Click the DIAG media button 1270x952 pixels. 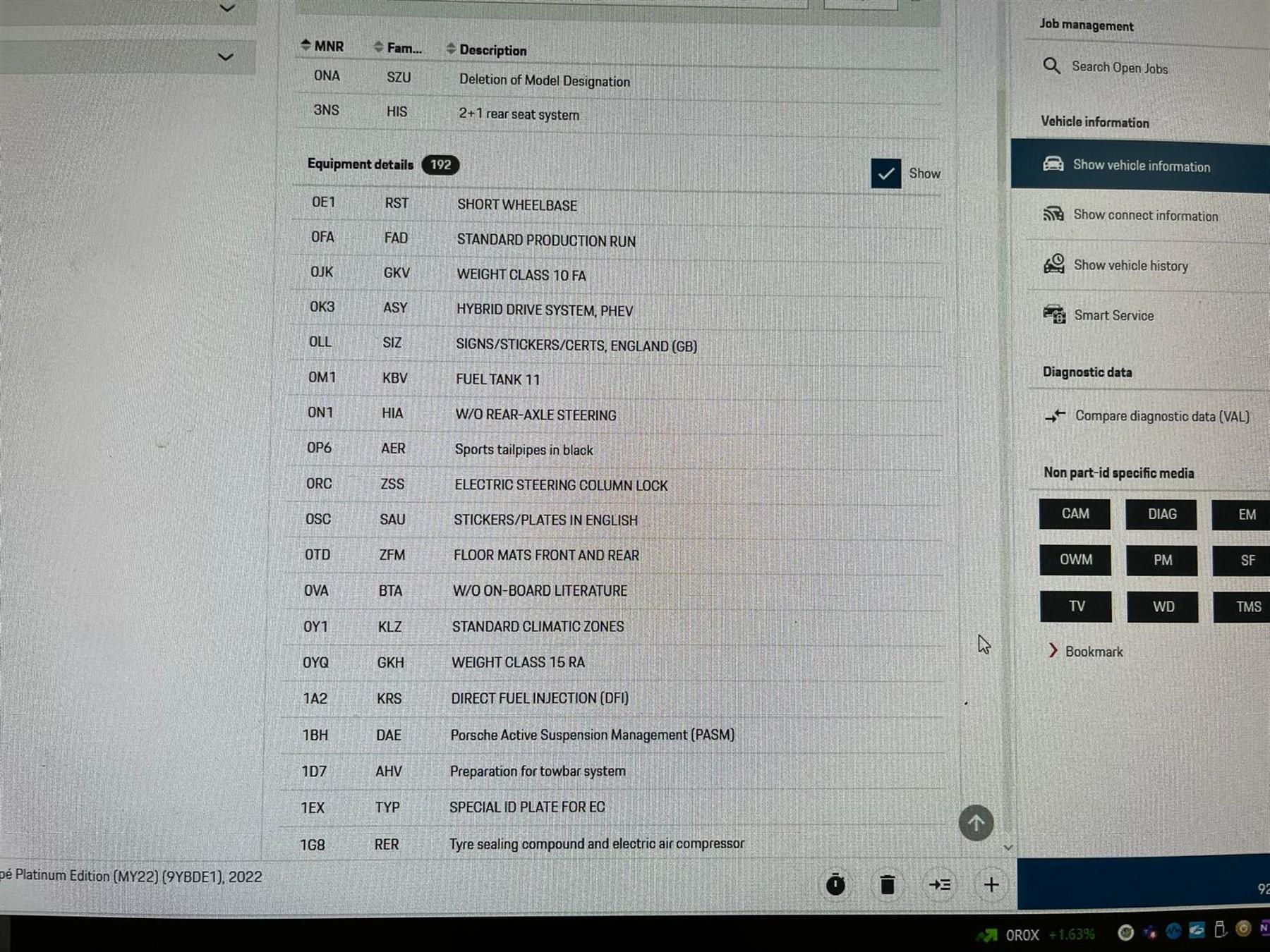pyautogui.click(x=1161, y=514)
